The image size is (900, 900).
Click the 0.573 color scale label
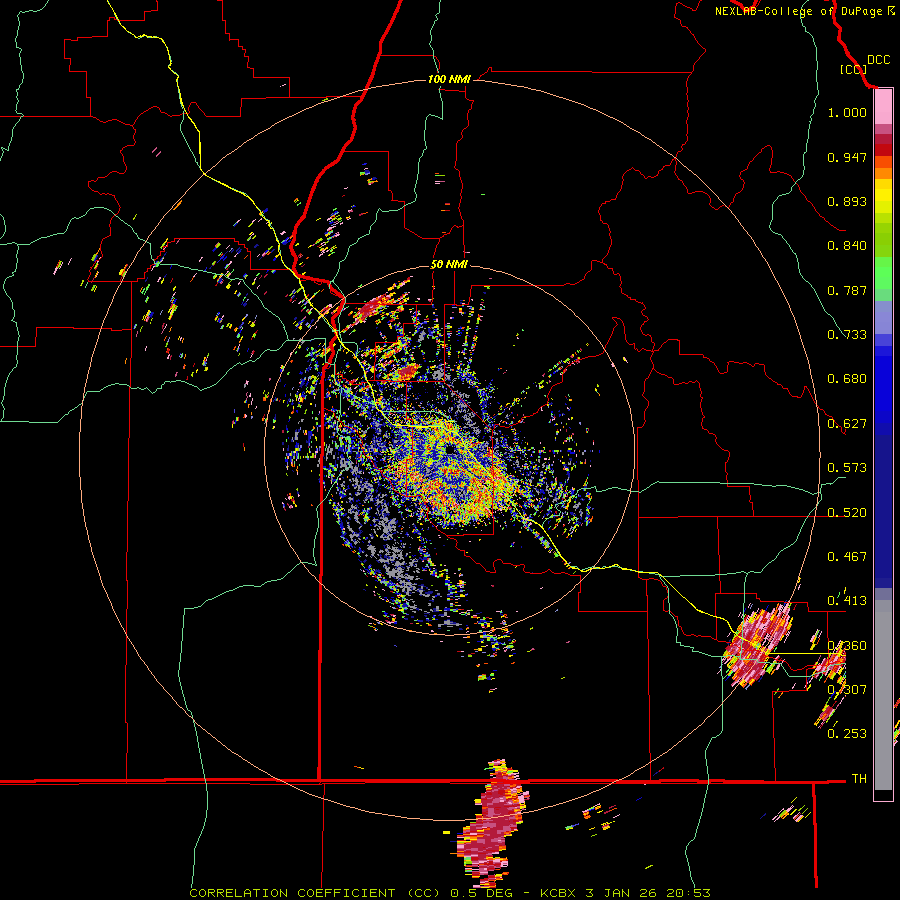847,468
